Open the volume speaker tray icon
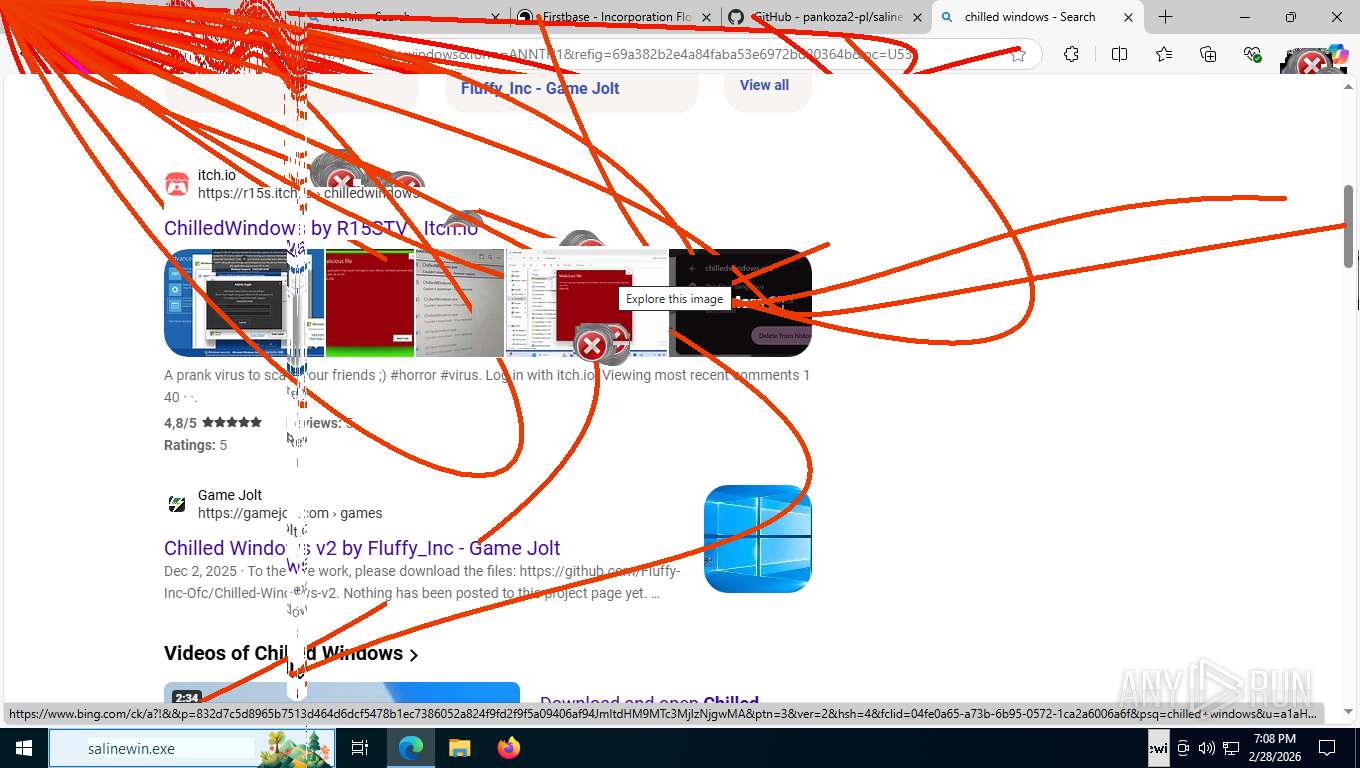This screenshot has width=1360, height=768. pyautogui.click(x=1206, y=748)
